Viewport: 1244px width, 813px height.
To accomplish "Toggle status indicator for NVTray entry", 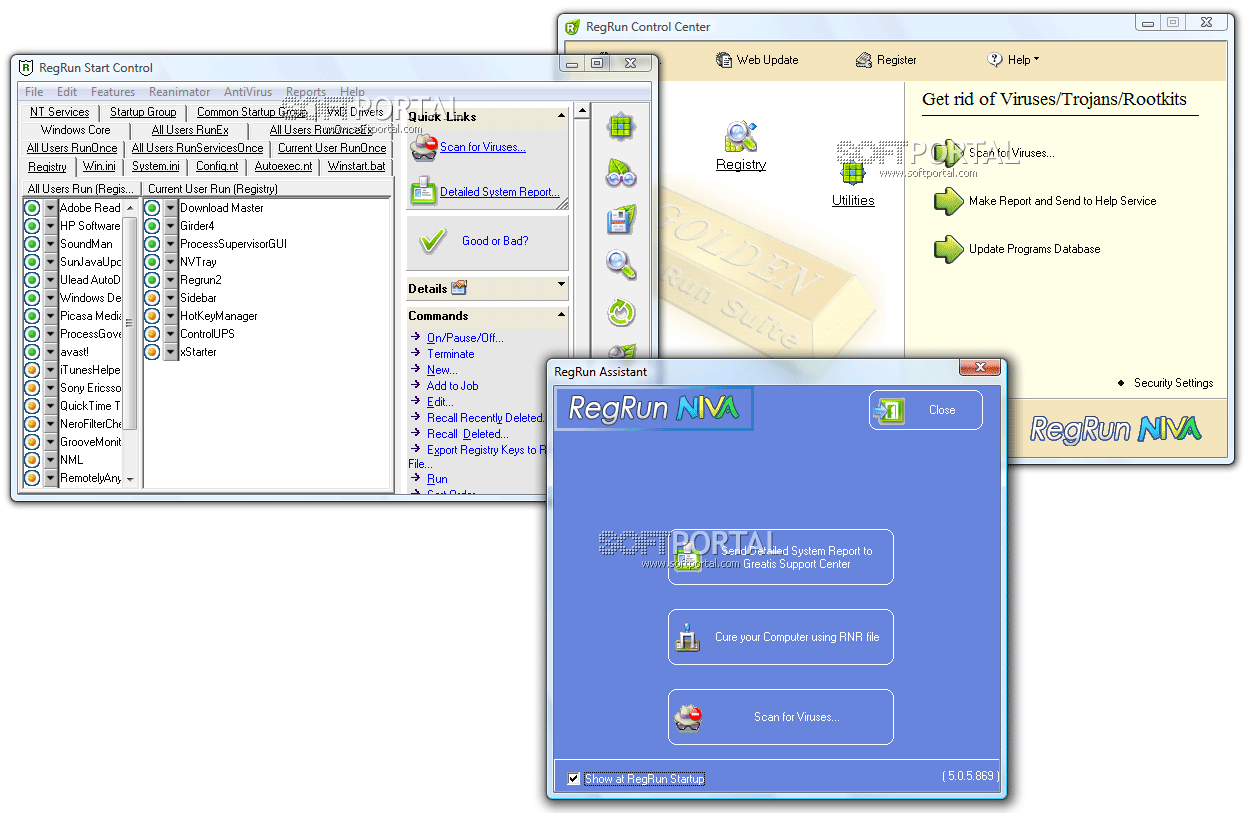I will pos(152,262).
